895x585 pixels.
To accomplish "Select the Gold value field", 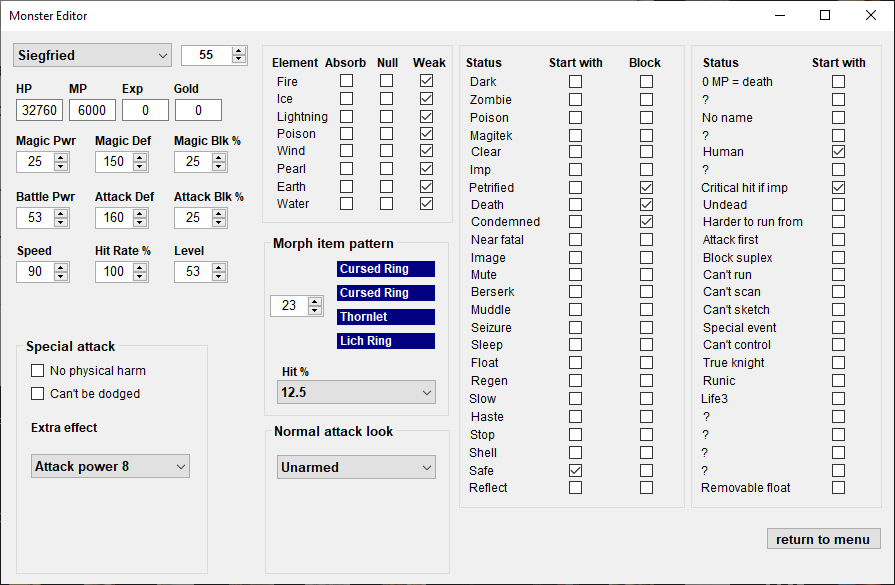I will tap(198, 110).
